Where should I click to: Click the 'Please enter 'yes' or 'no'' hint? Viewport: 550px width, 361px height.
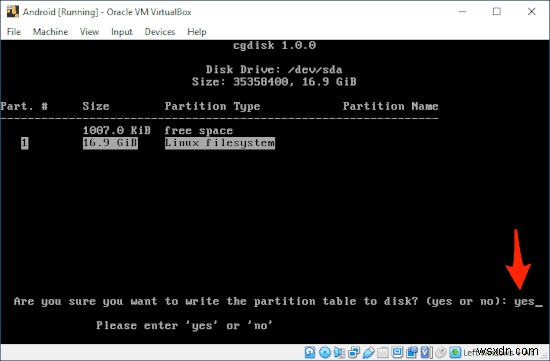tap(185, 326)
